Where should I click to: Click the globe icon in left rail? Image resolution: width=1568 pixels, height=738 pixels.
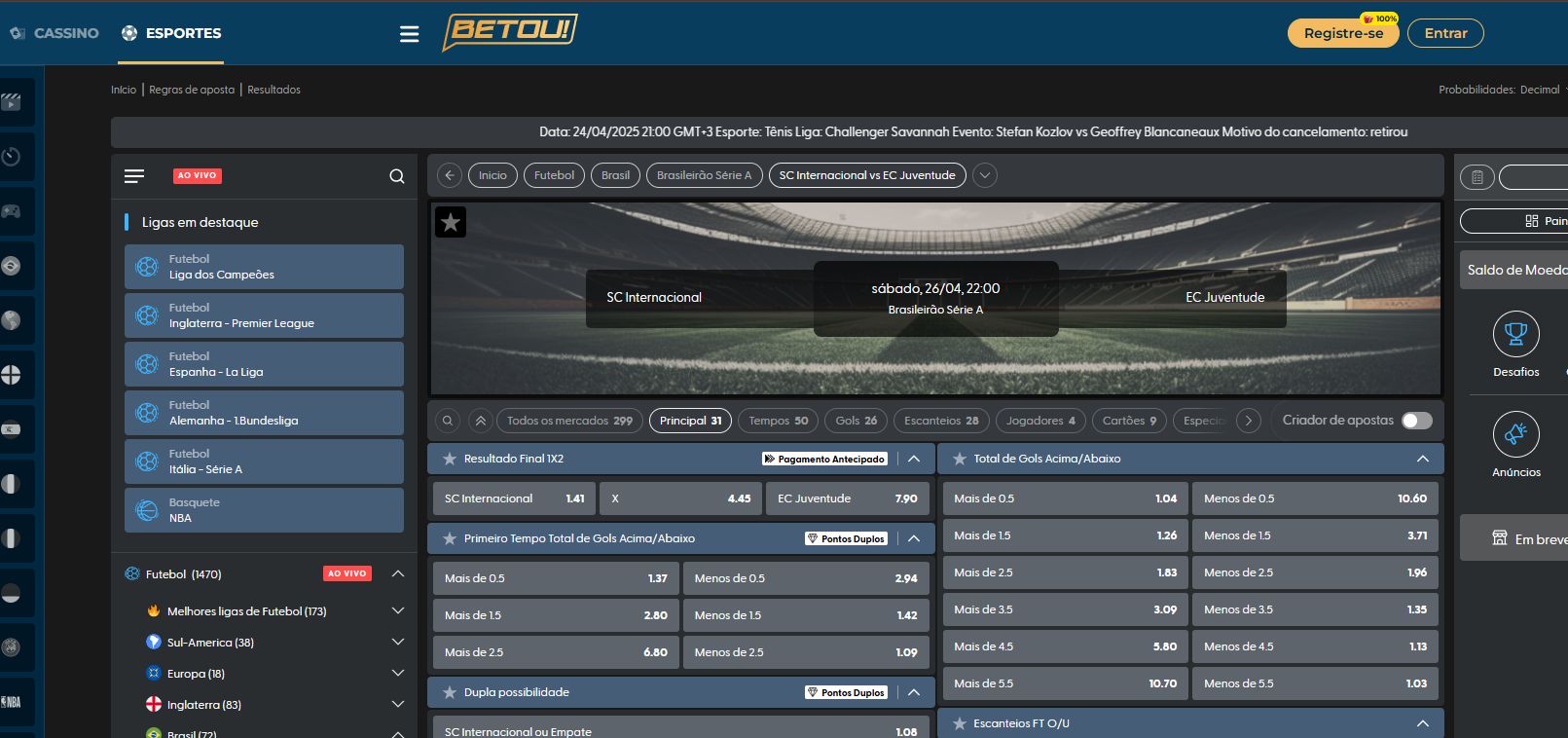11,320
